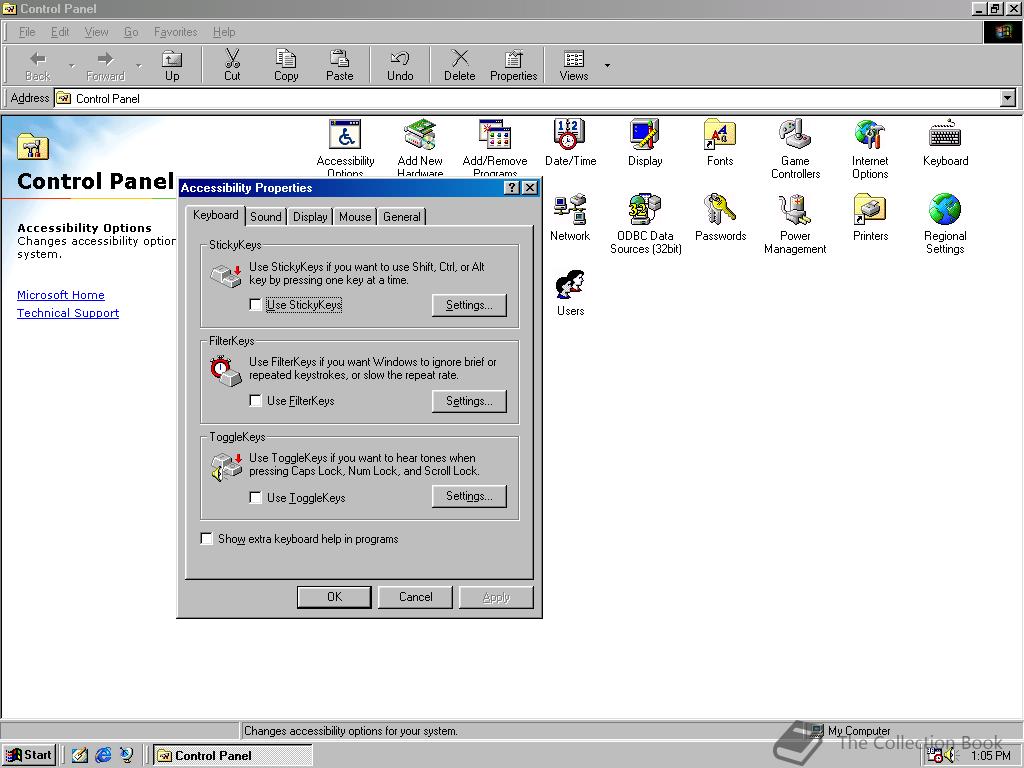Viewport: 1024px width, 768px height.
Task: Click the volume speaker tray icon
Action: click(x=950, y=756)
